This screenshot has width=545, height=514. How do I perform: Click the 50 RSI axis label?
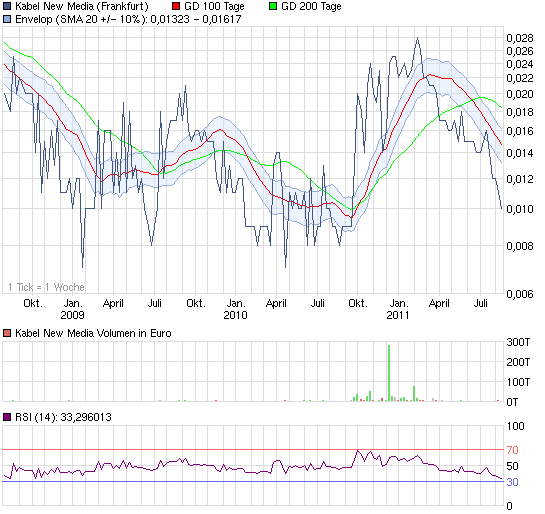click(x=512, y=466)
